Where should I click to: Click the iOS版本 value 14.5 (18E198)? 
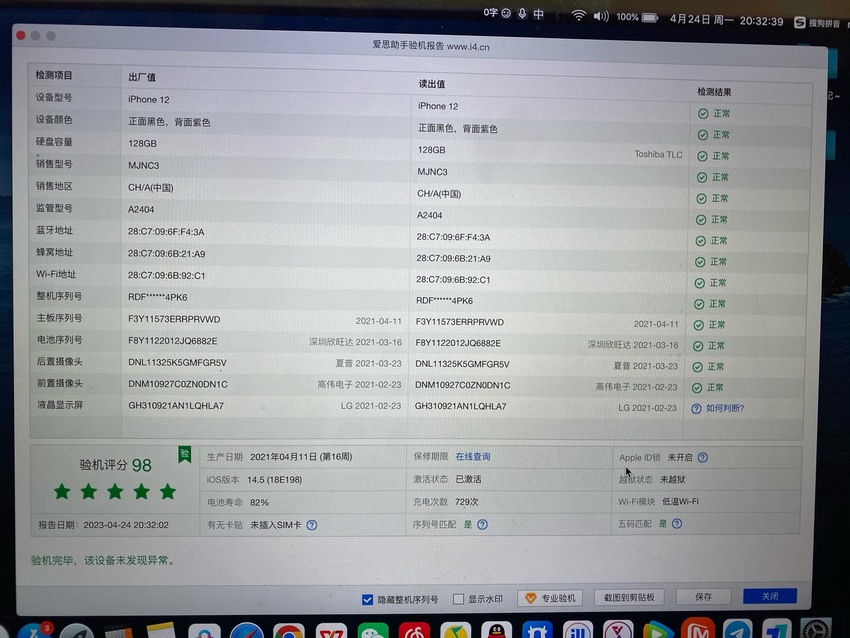point(275,480)
